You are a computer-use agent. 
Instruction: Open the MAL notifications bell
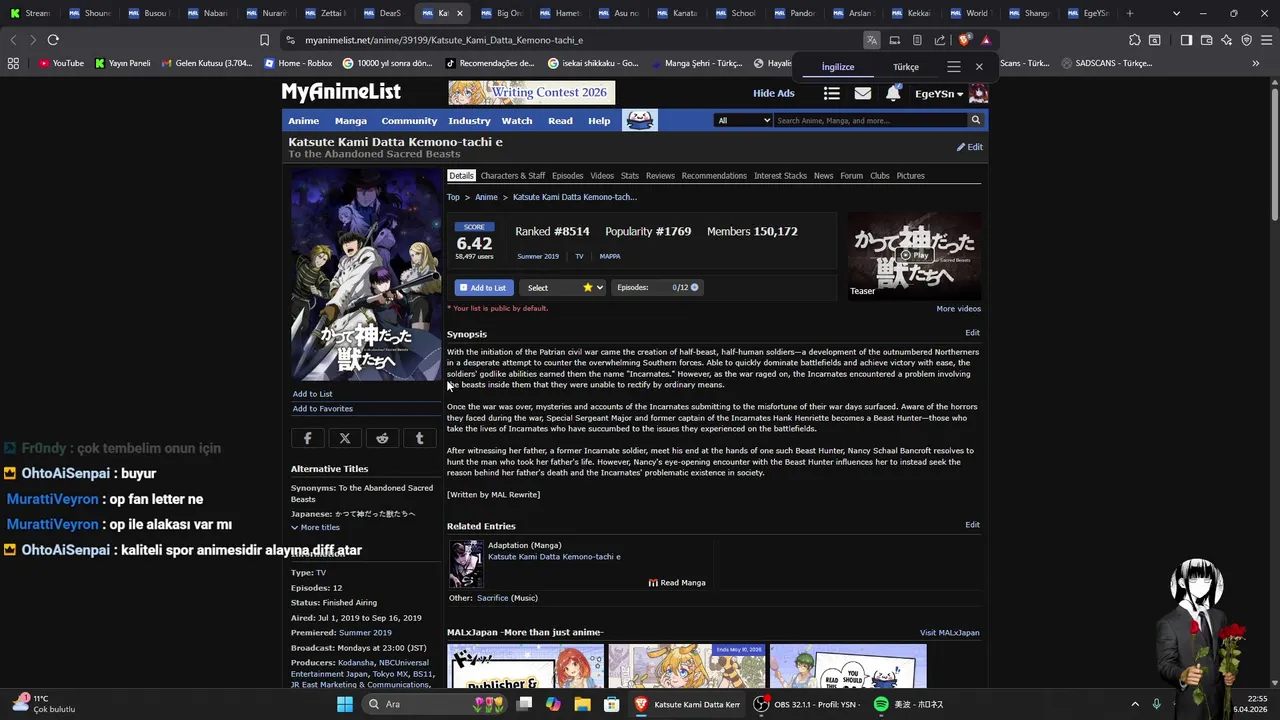[x=893, y=93]
